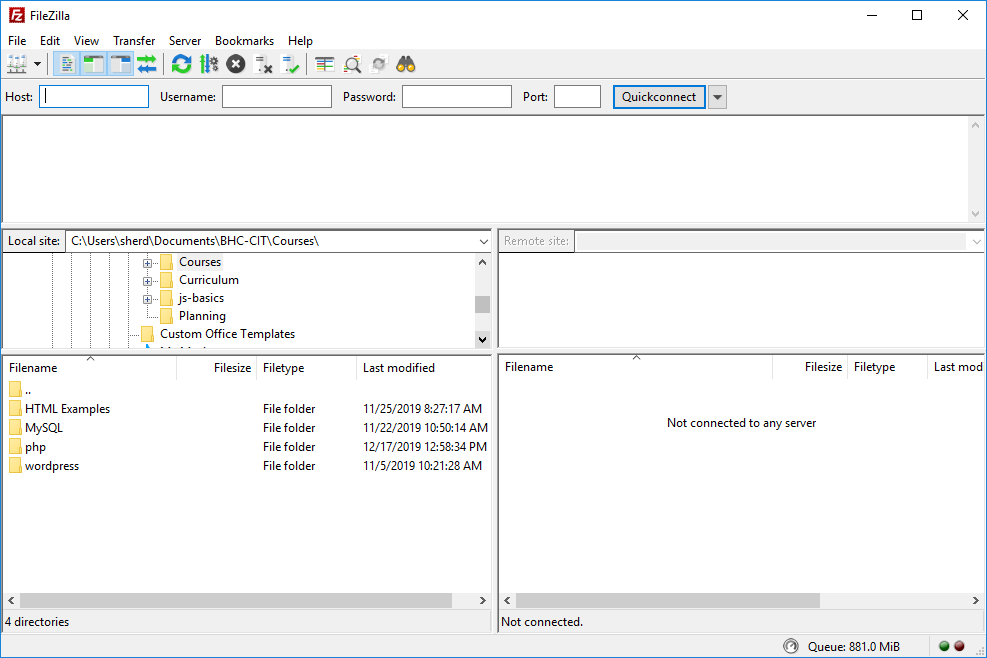Toggle the remote directory tree display
987x658 pixels.
click(120, 64)
